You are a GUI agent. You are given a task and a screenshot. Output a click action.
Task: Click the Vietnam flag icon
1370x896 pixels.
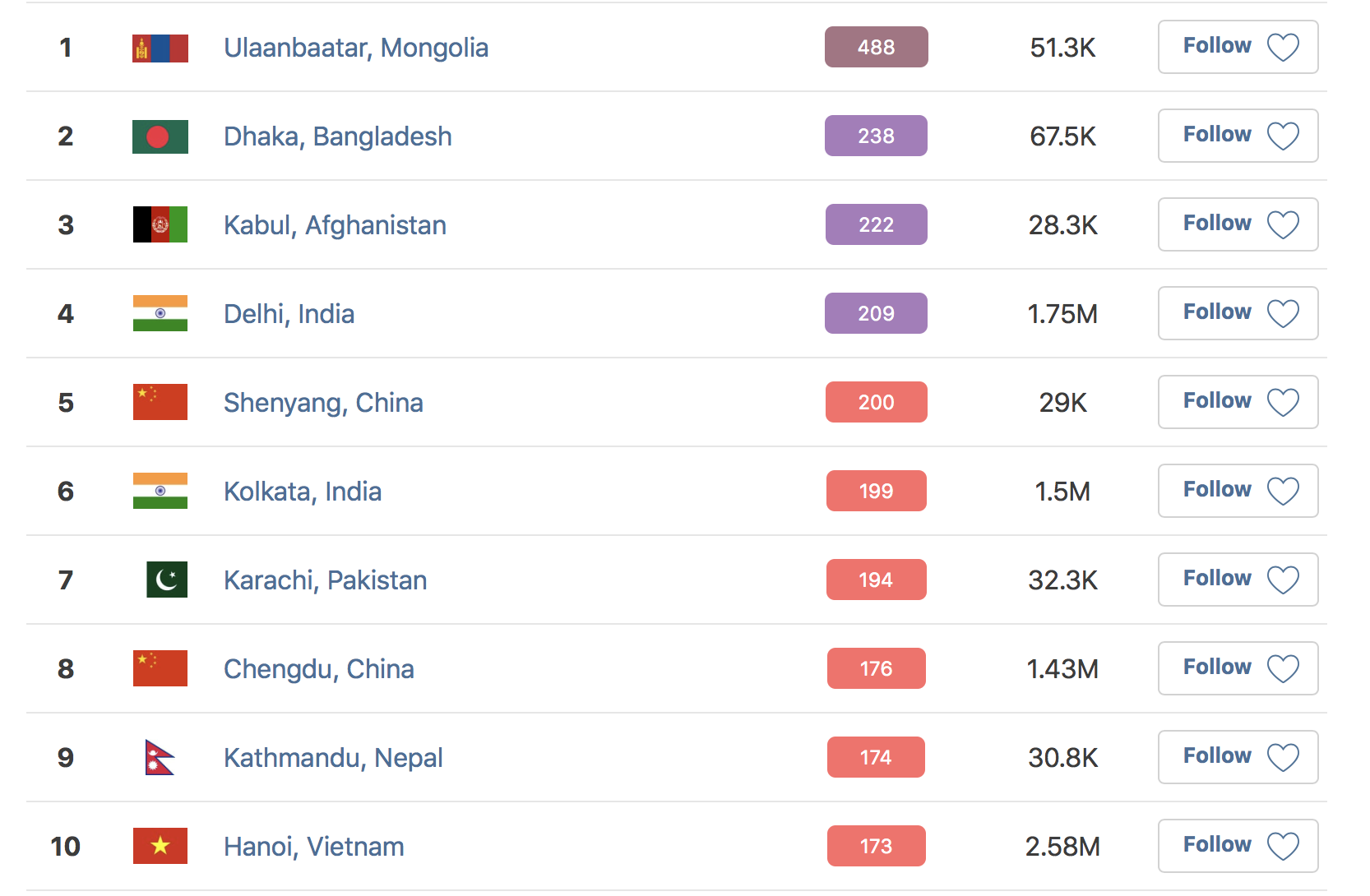(160, 846)
